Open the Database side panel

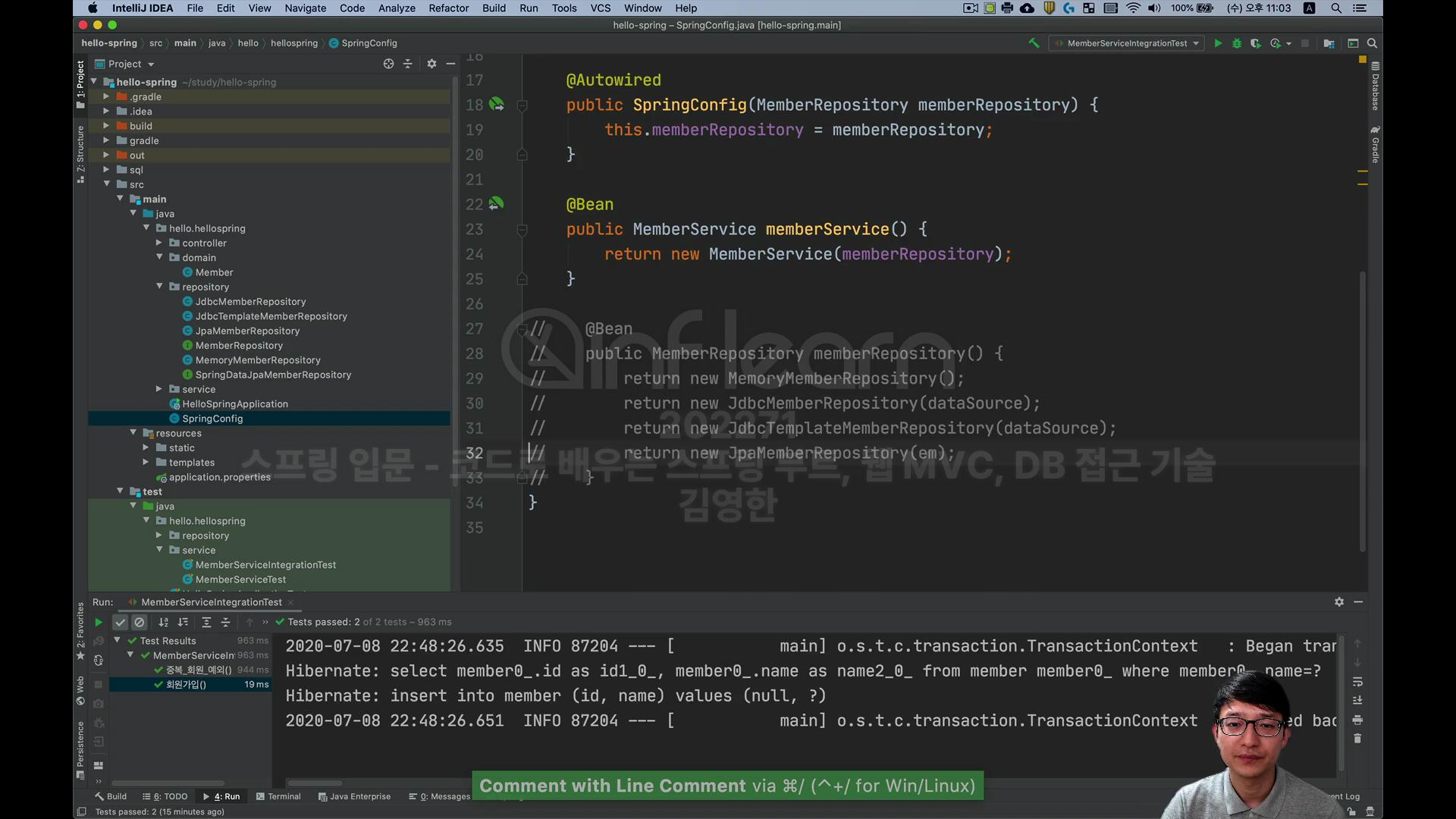(1375, 86)
